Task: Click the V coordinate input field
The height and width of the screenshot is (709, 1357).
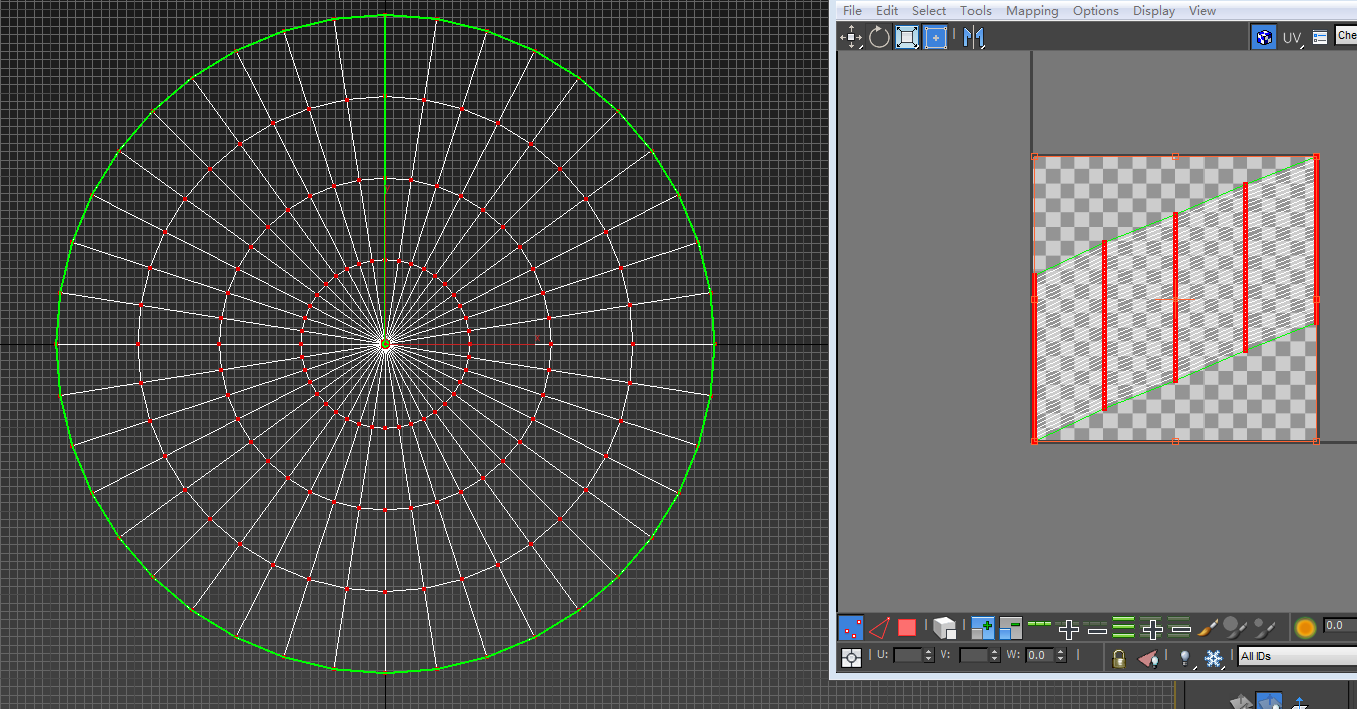Action: point(973,655)
